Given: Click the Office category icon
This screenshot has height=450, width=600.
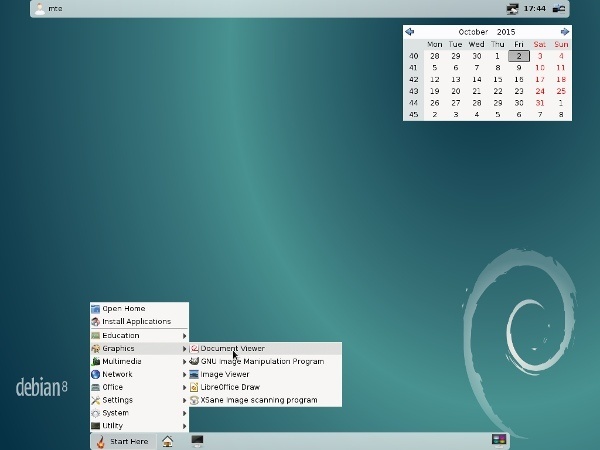Looking at the screenshot, I should pos(96,387).
